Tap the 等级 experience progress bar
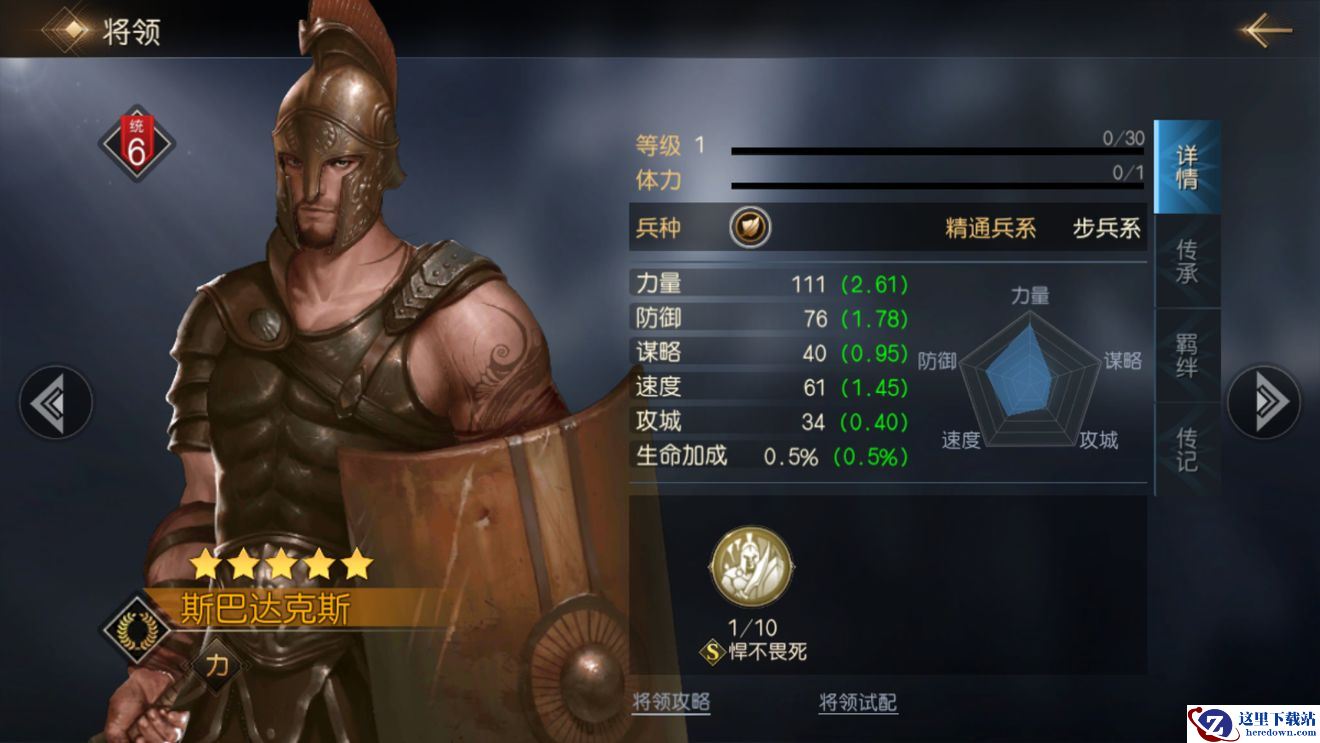This screenshot has height=743, width=1320. pyautogui.click(x=938, y=152)
